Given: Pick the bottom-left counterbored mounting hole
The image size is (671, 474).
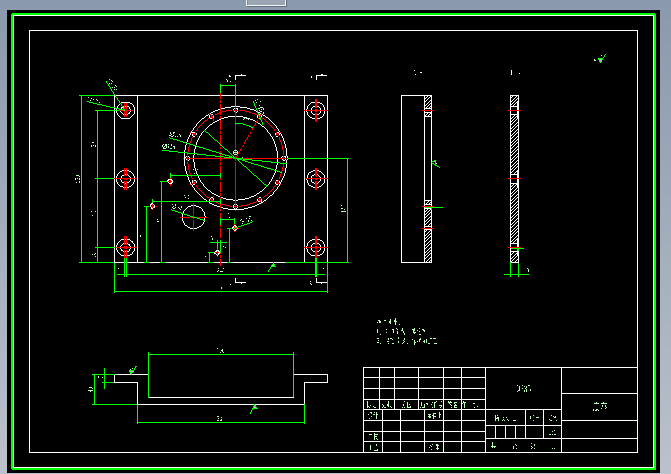Looking at the screenshot, I should [x=125, y=247].
